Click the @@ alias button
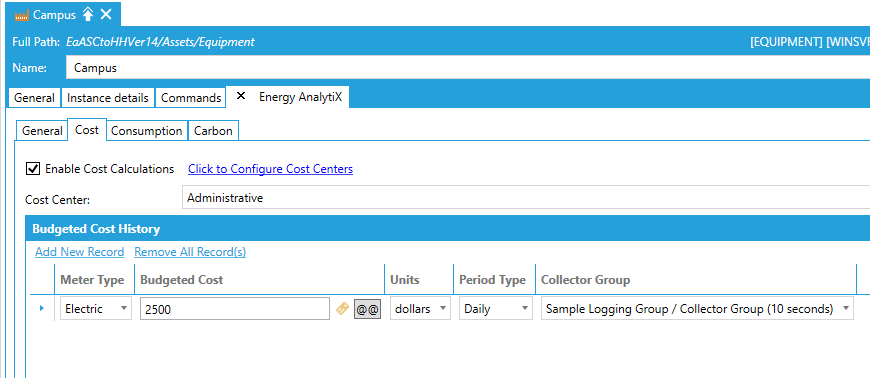The width and height of the screenshot is (870, 378). point(367,309)
